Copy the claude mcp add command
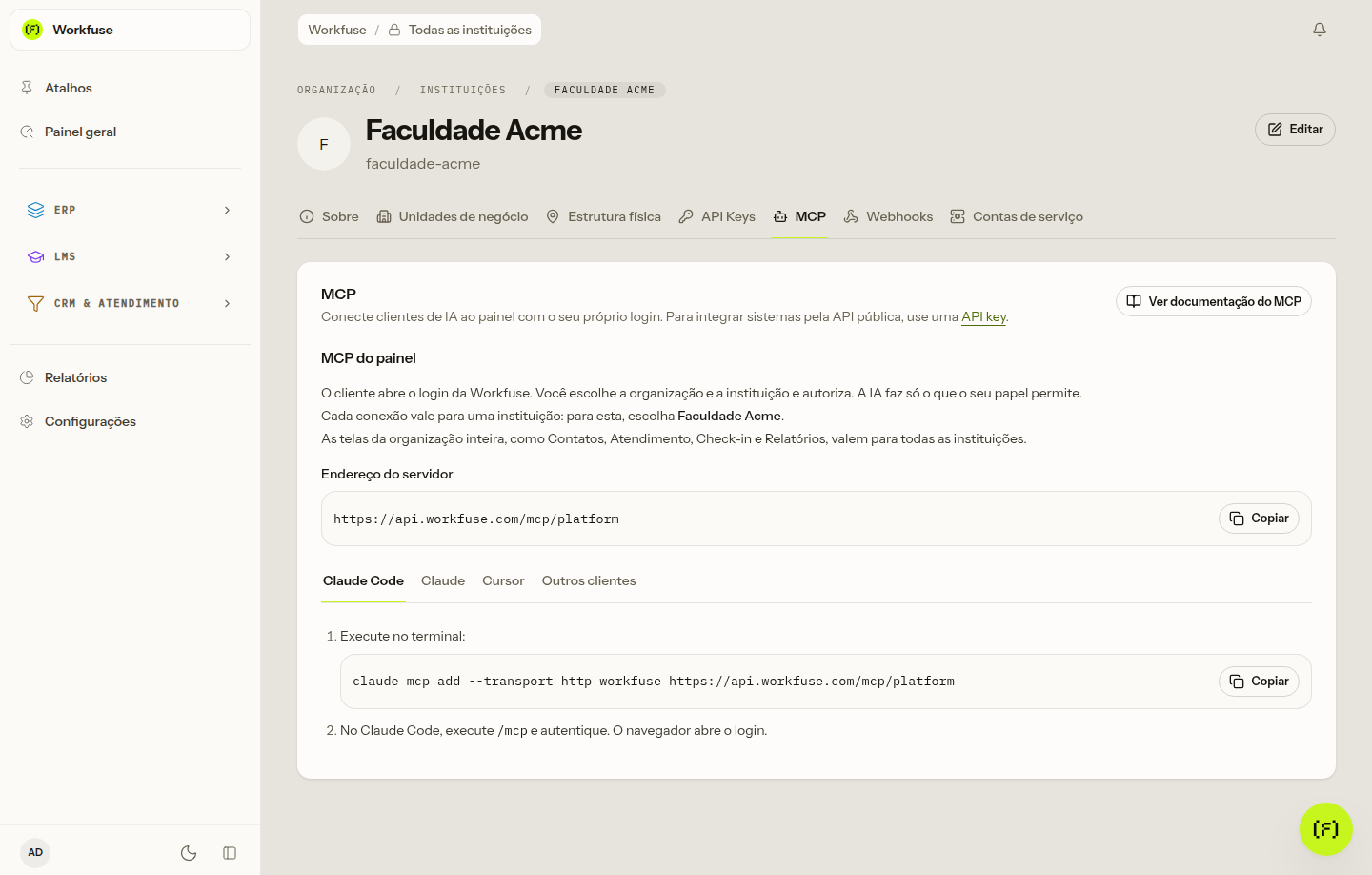The image size is (1372, 875). [1259, 682]
